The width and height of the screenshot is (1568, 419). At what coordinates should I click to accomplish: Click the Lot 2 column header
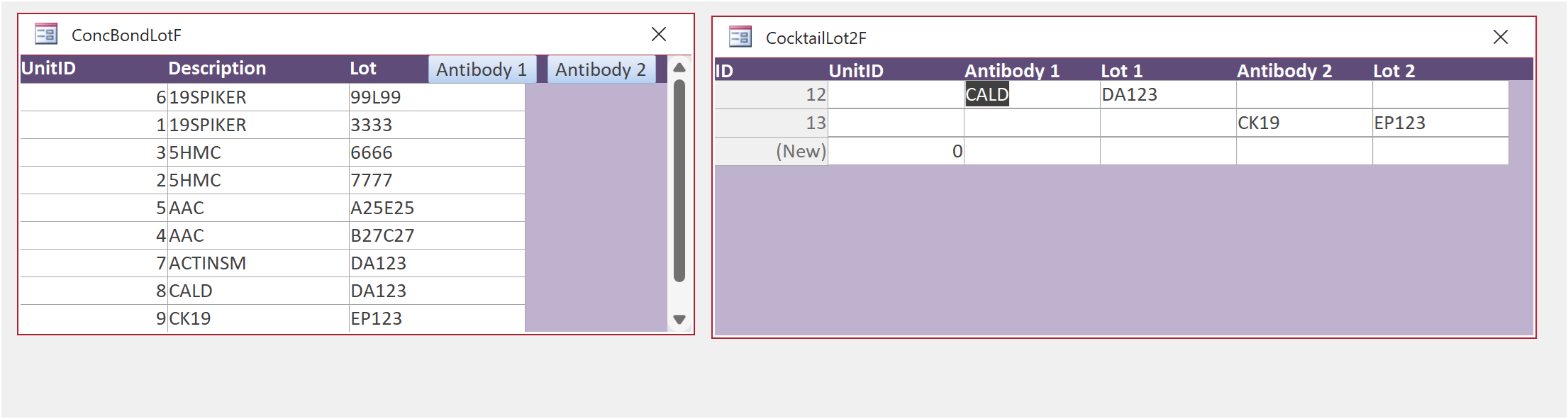click(x=1395, y=70)
